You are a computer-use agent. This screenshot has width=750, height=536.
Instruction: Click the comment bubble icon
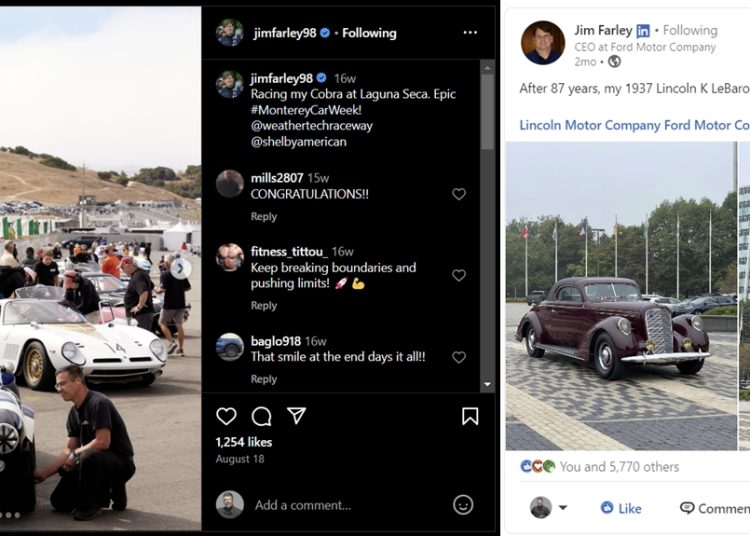click(262, 416)
